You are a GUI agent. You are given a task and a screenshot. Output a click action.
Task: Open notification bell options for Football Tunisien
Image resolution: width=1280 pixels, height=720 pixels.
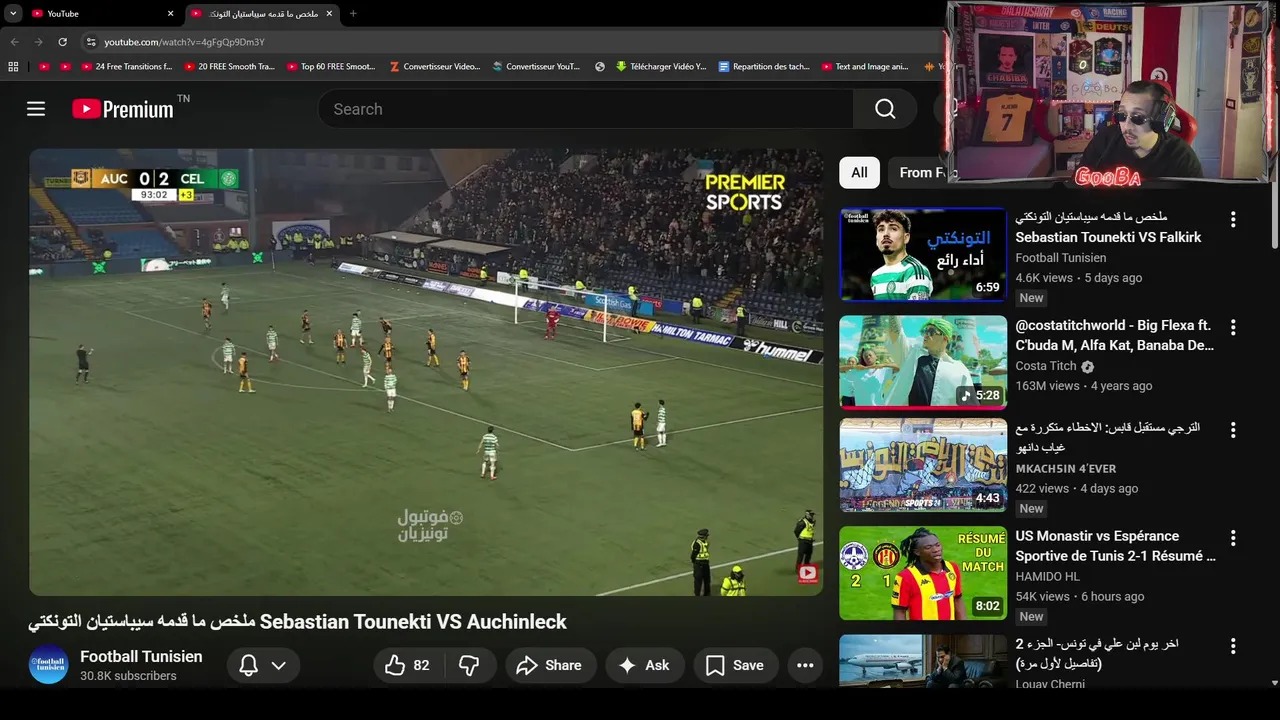pos(263,665)
